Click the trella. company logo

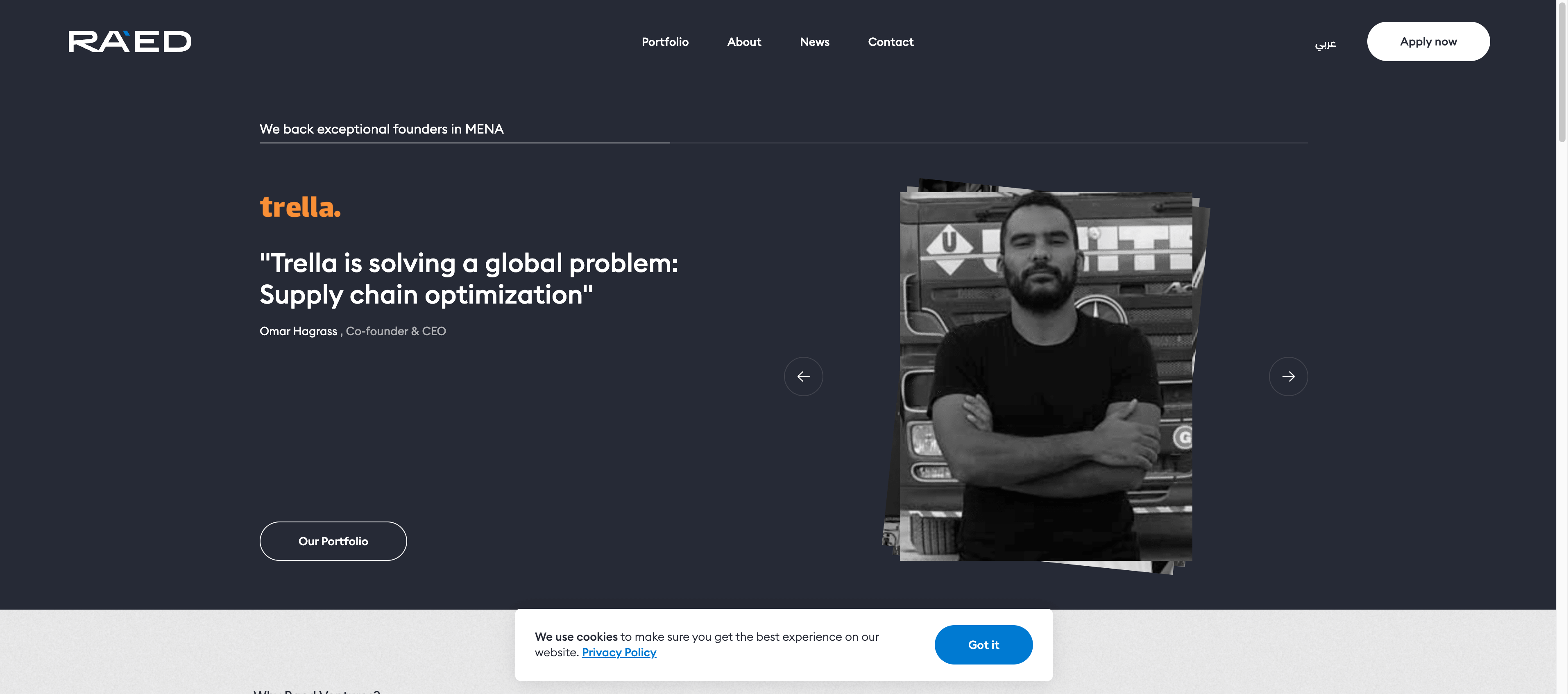click(x=300, y=207)
